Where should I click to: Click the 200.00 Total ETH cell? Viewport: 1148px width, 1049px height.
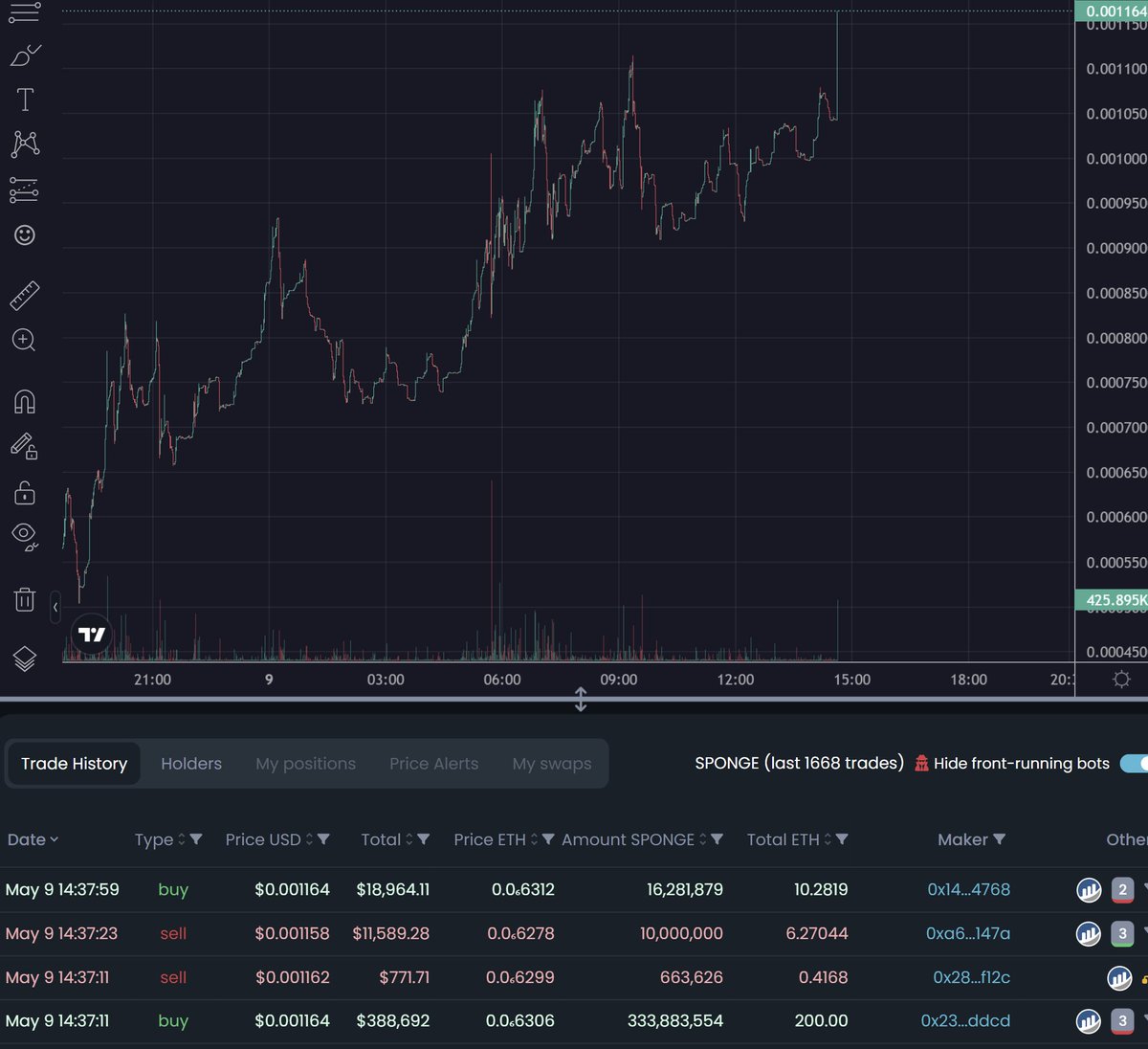coord(821,1021)
